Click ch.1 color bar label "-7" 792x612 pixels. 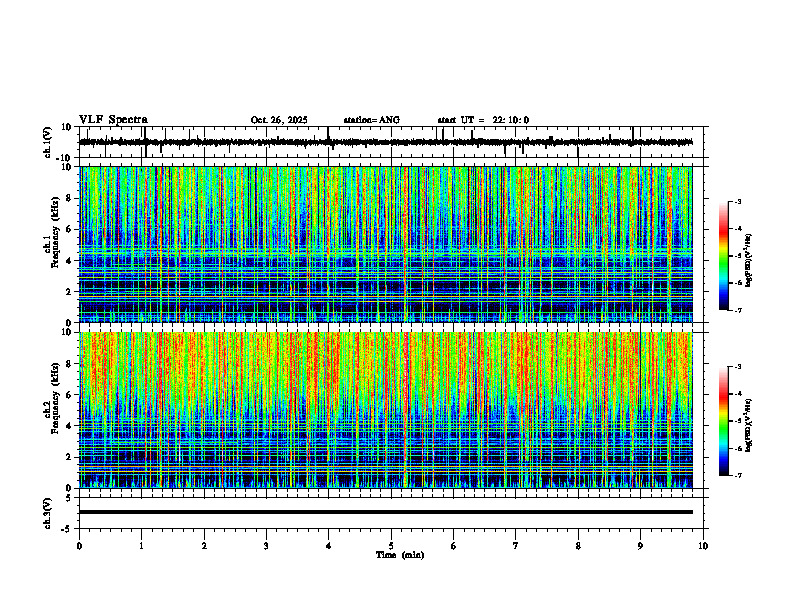(738, 310)
